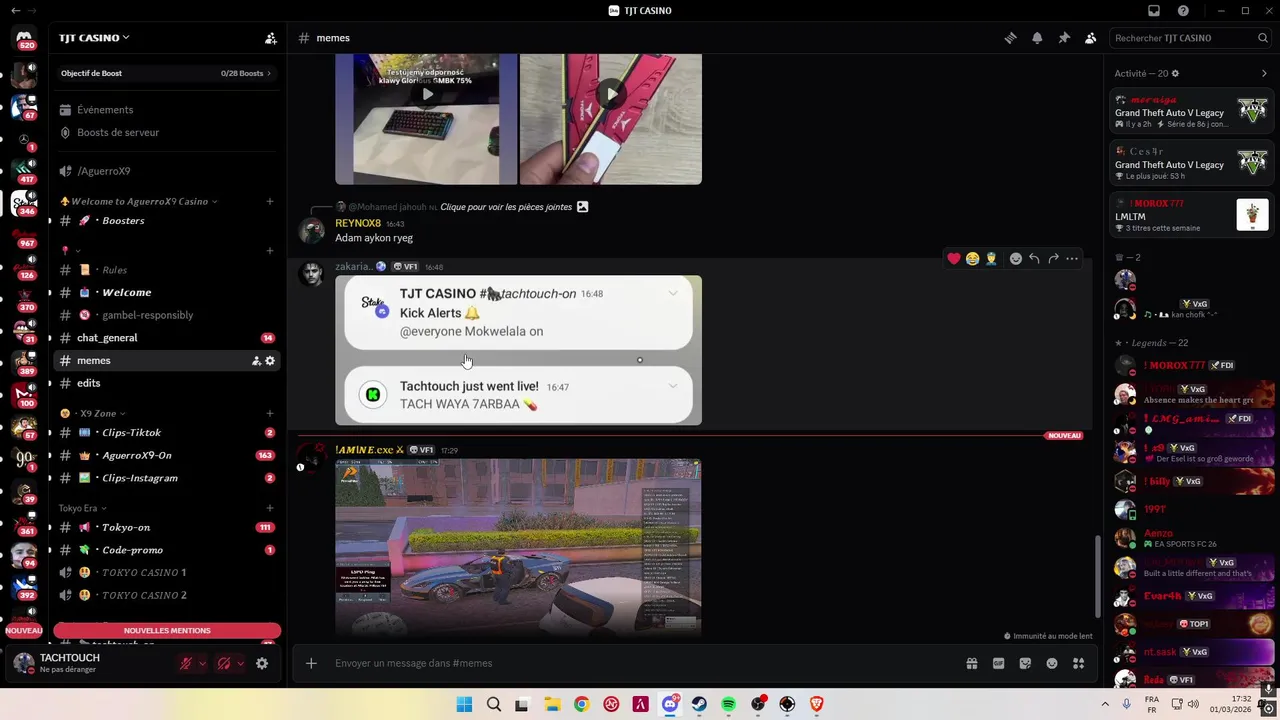The width and height of the screenshot is (1280, 720).
Task: Expand Tachtouch went live notification chevron
Action: (673, 386)
